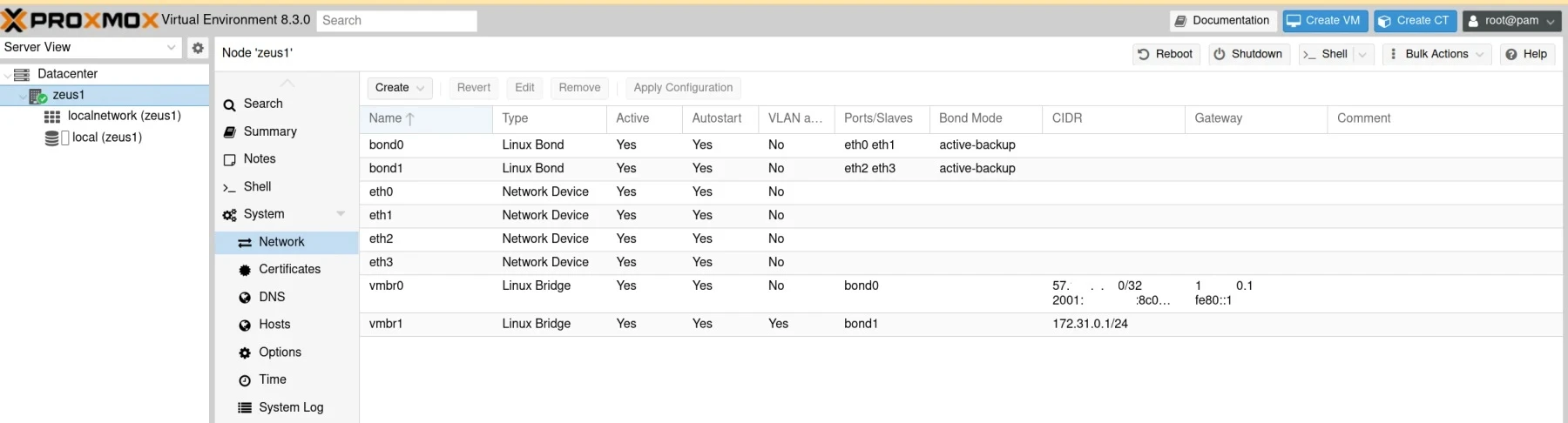This screenshot has height=423, width=1568.
Task: Collapse the System section arrow
Action: tap(341, 214)
